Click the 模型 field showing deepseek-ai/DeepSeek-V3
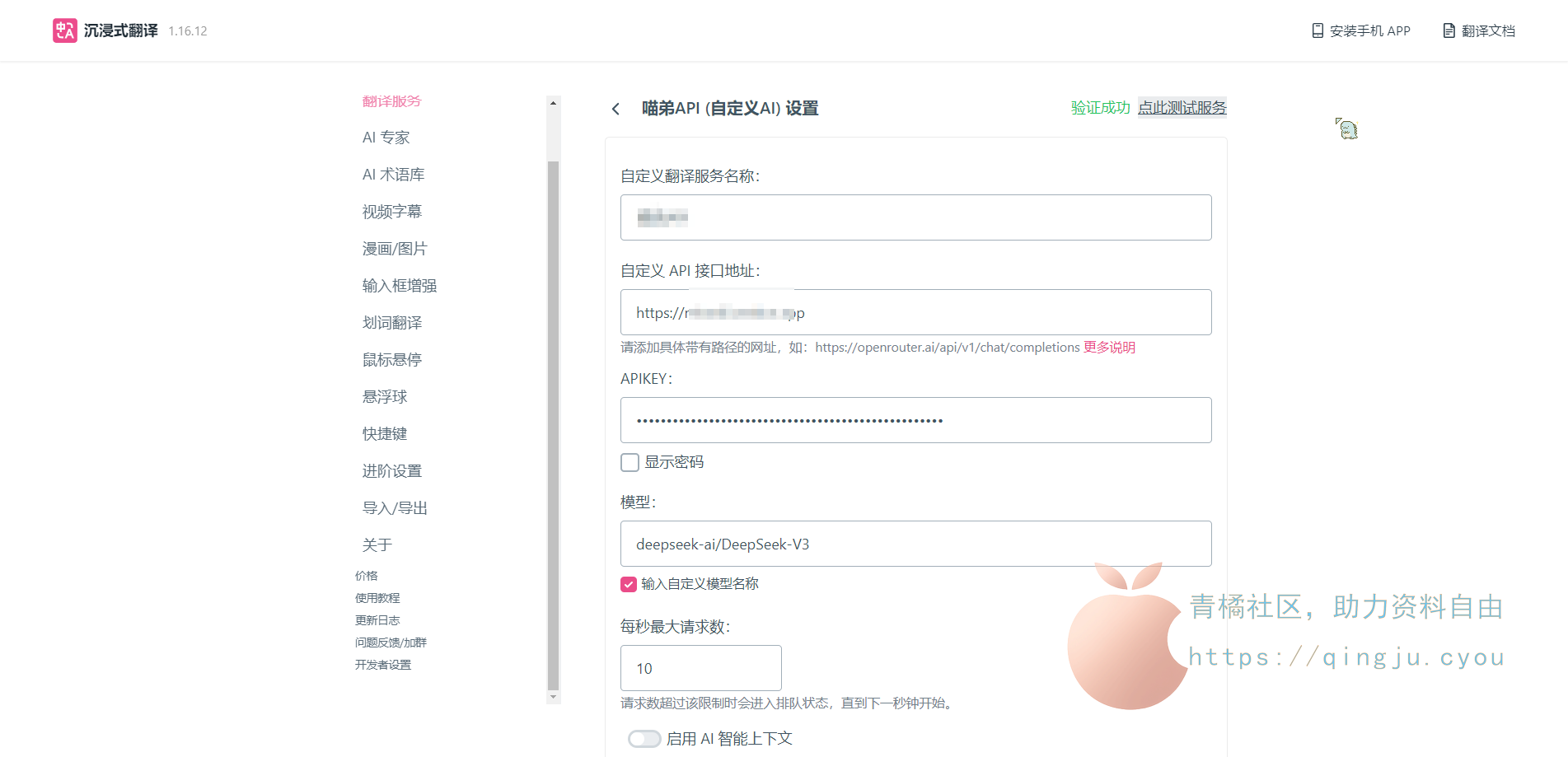 [915, 544]
